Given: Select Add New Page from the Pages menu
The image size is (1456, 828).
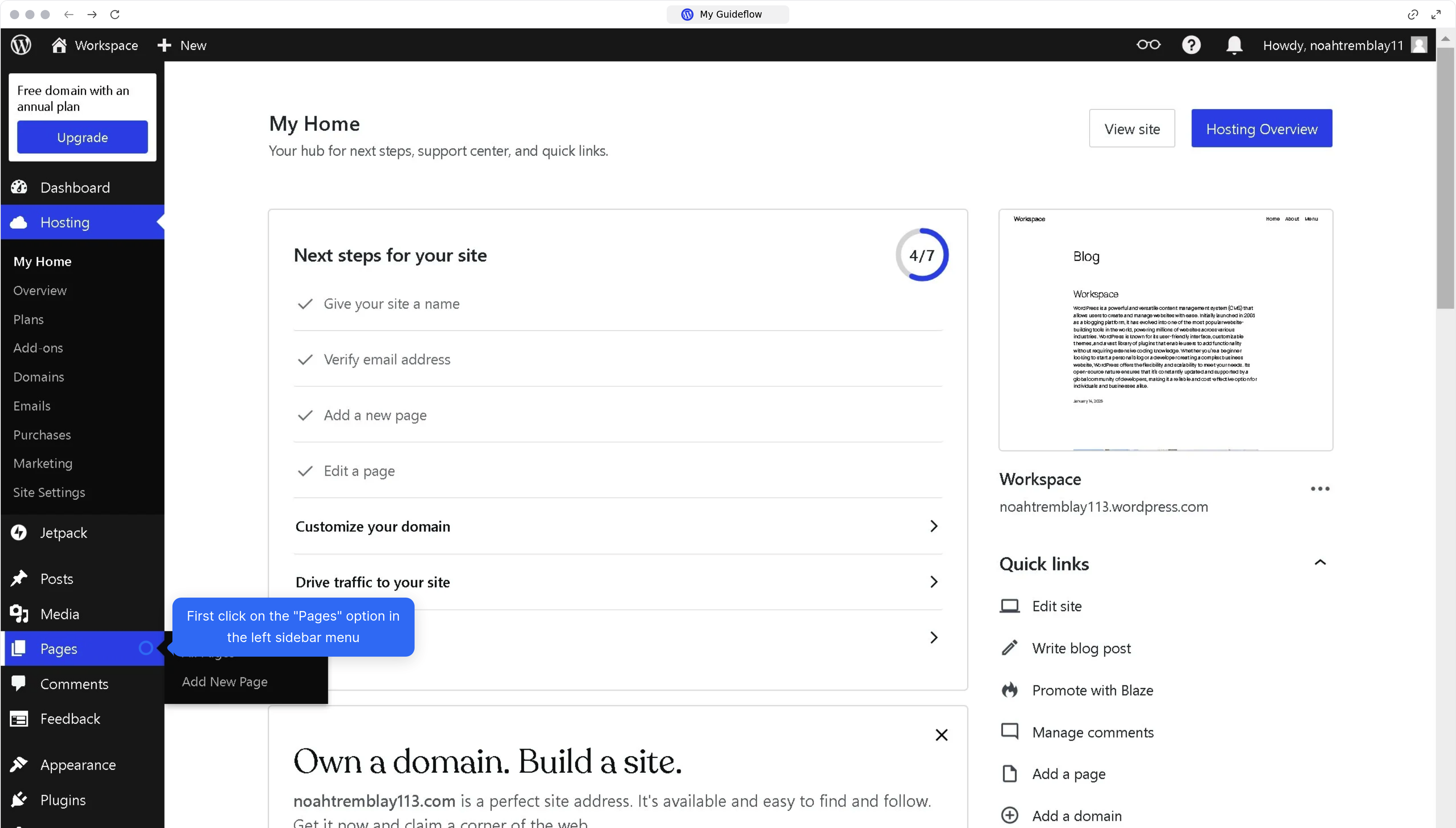Looking at the screenshot, I should [x=224, y=681].
